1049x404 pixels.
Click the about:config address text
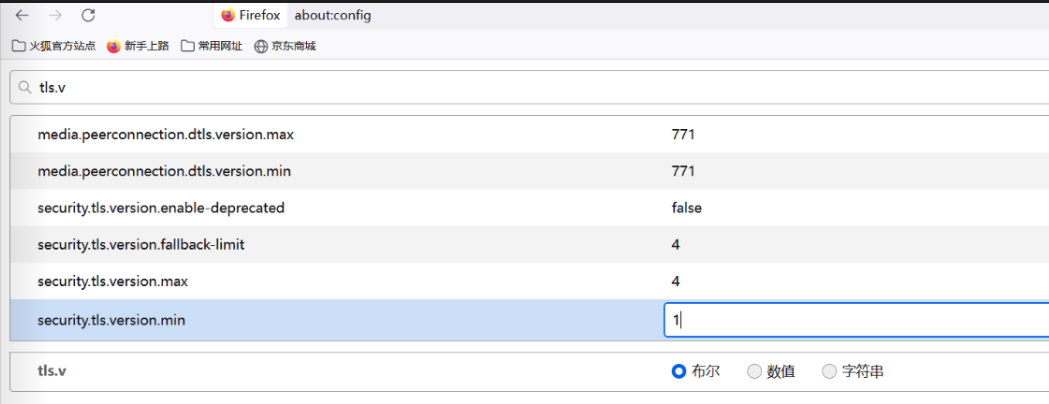pos(327,15)
